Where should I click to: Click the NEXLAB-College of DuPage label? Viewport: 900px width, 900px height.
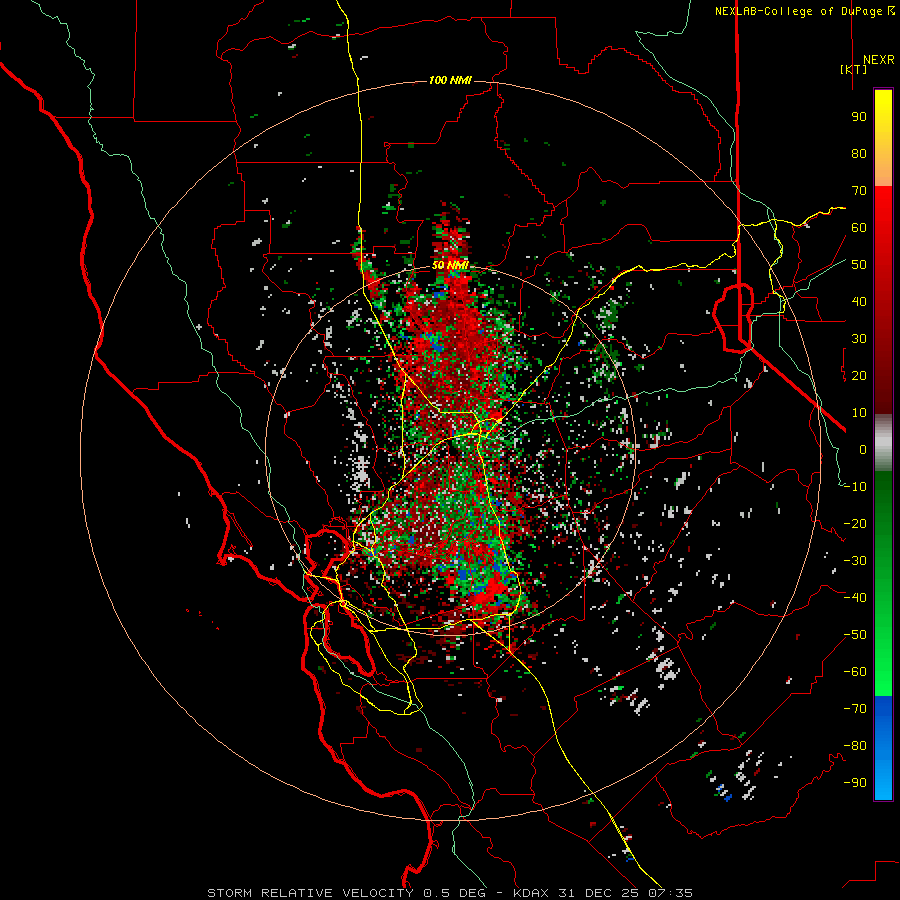(x=799, y=11)
